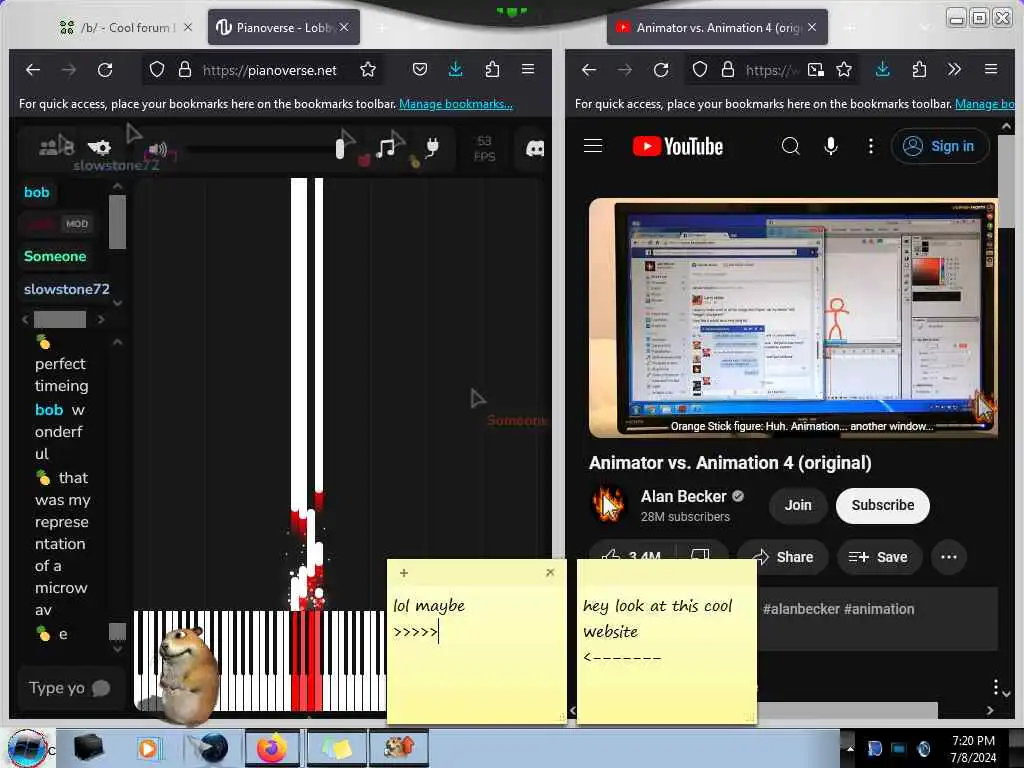Open the Pianoverse rooms and users panel icon
The height and width of the screenshot is (768, 1024).
[x=56, y=146]
